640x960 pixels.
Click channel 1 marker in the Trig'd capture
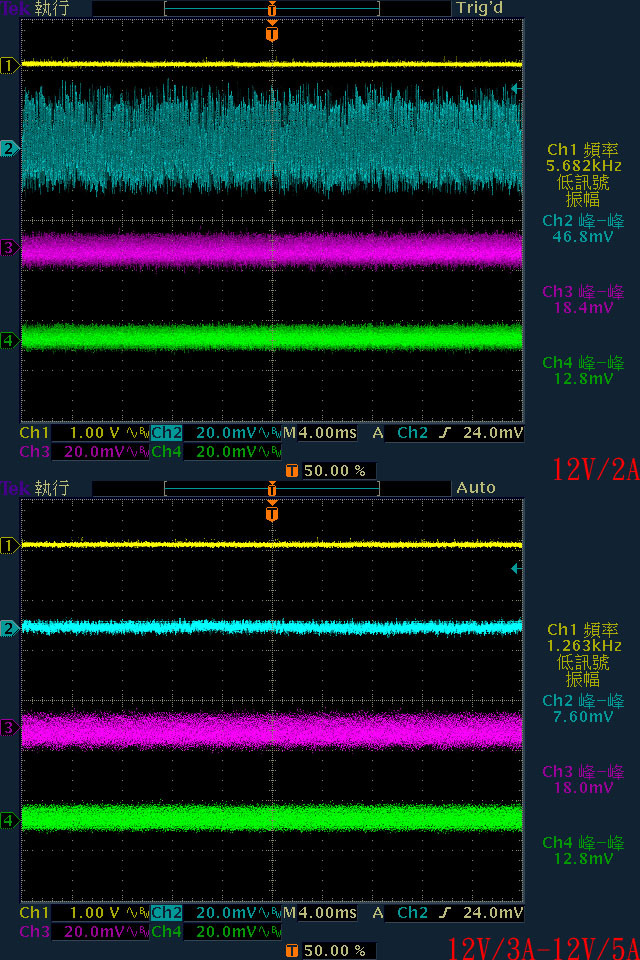(10, 65)
